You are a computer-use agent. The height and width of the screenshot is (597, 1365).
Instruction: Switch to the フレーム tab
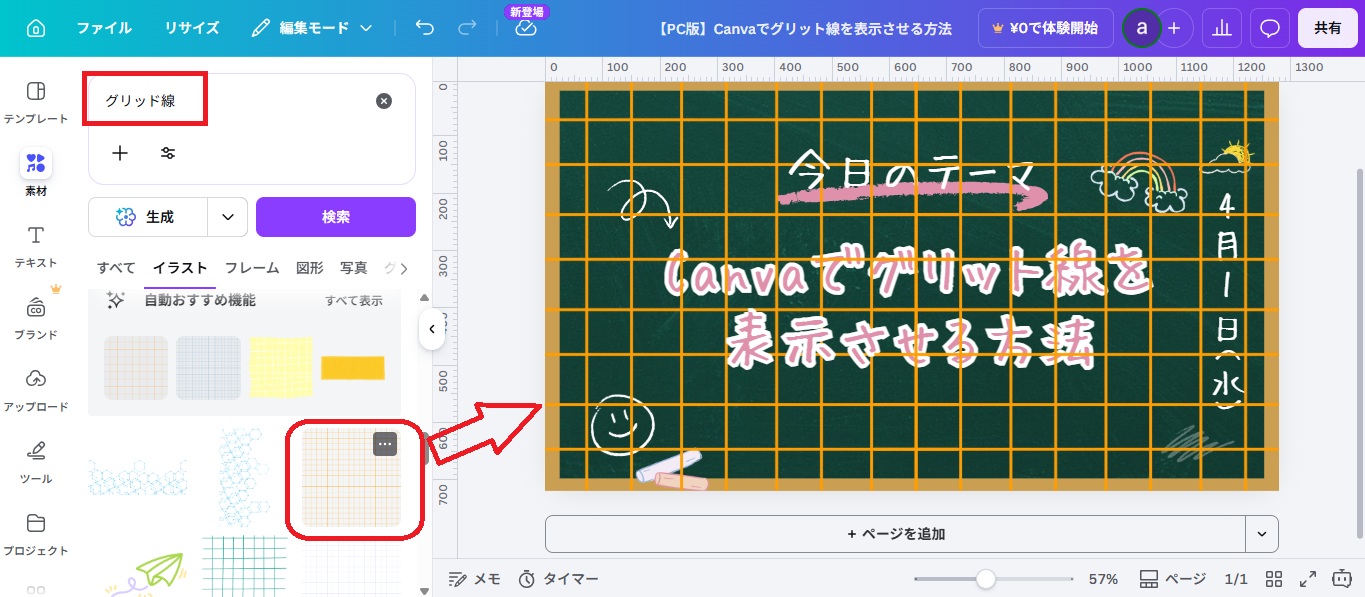click(x=252, y=268)
